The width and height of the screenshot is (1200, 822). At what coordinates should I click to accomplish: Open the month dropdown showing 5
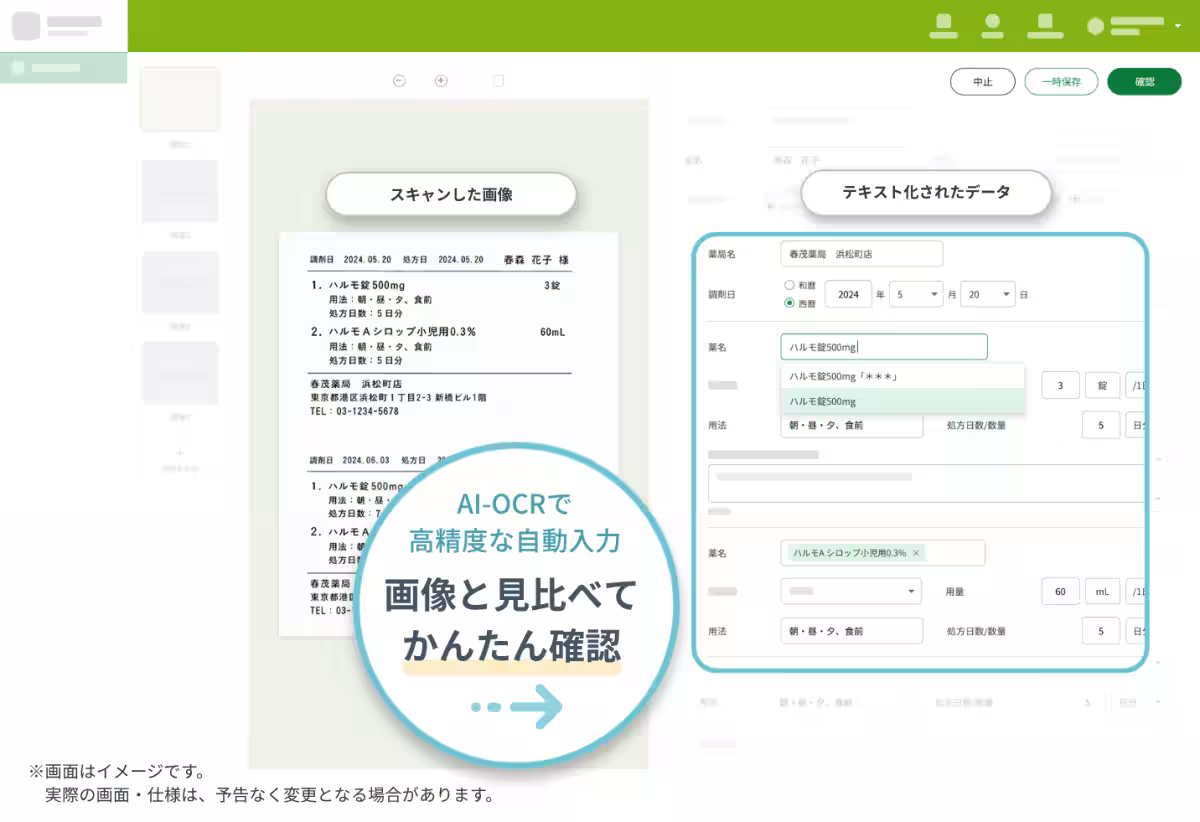click(x=917, y=294)
